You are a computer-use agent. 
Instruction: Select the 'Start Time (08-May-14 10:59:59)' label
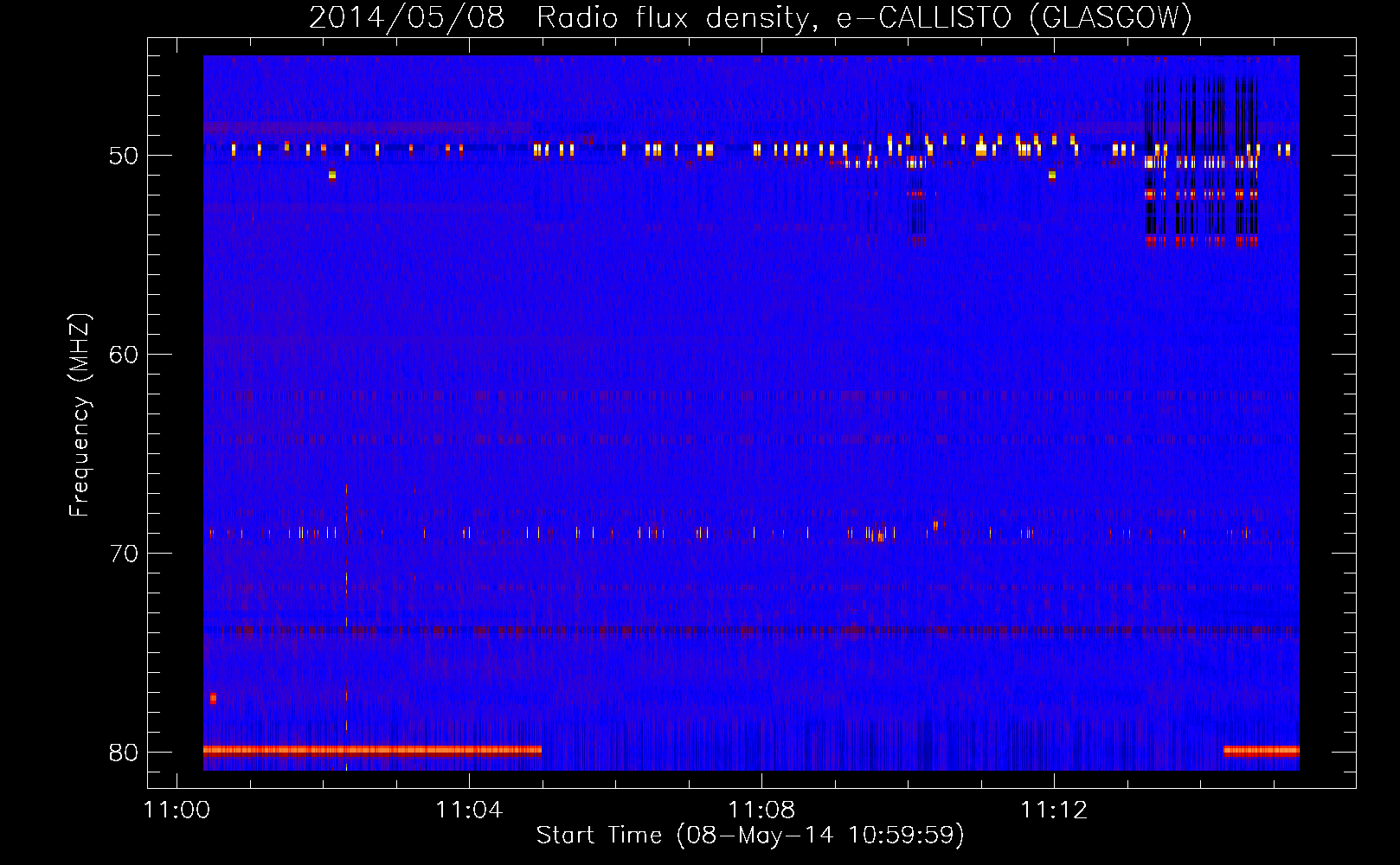[x=750, y=836]
